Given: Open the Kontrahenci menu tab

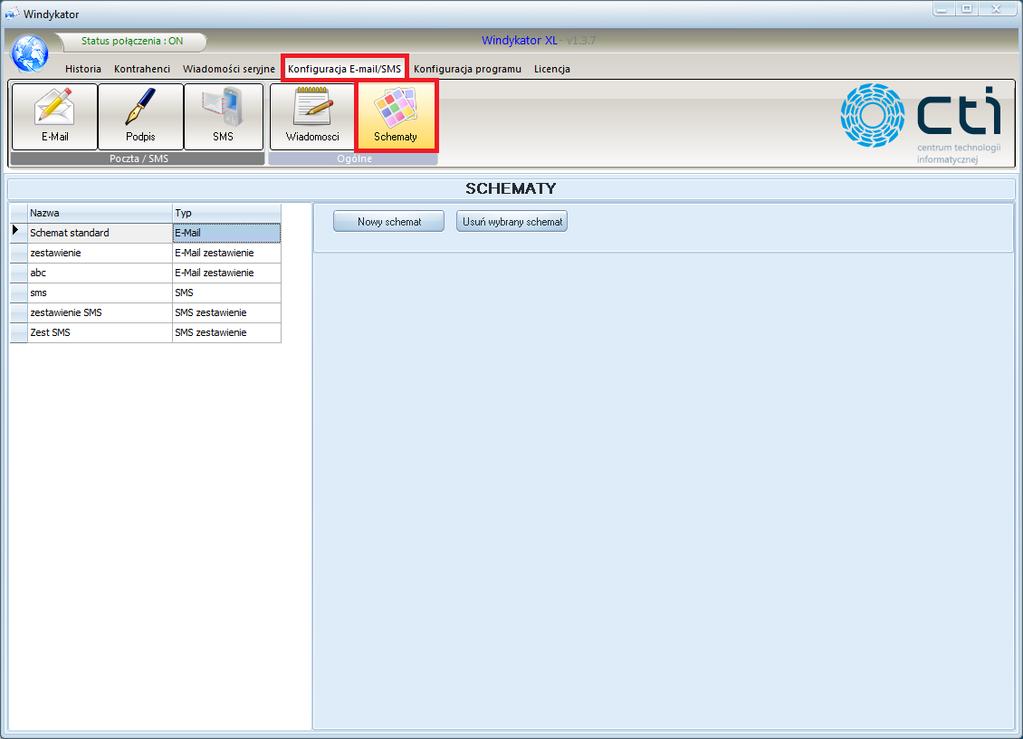Looking at the screenshot, I should 142,68.
